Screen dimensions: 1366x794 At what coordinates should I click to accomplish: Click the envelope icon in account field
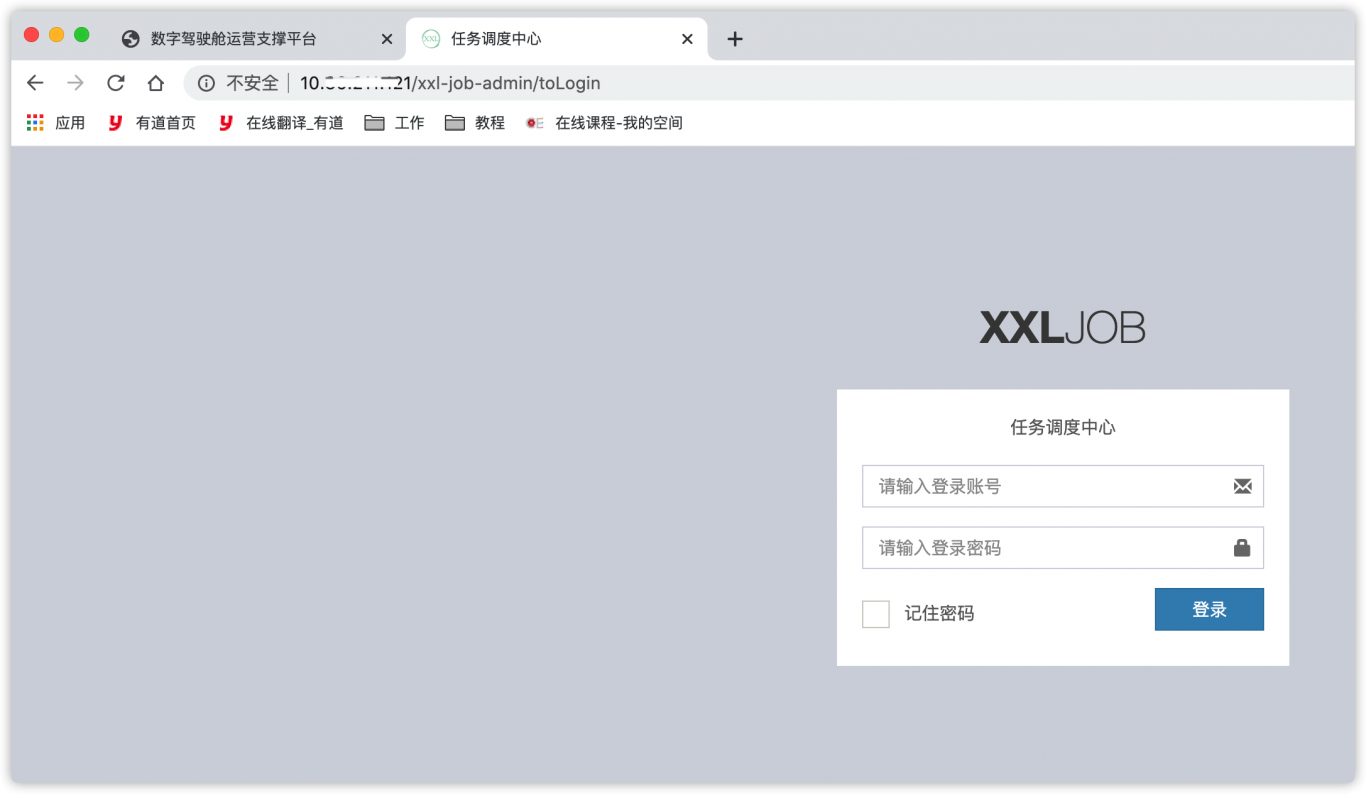tap(1242, 486)
